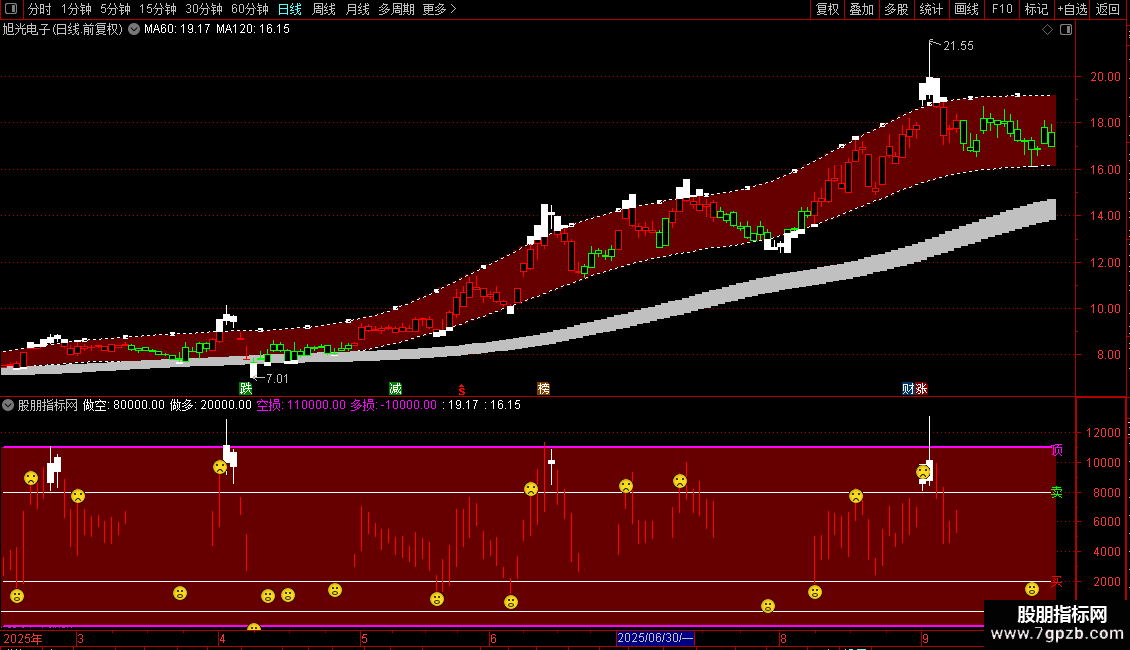
Task: Click month 8 on the time axis
Action: pyautogui.click(x=783, y=638)
